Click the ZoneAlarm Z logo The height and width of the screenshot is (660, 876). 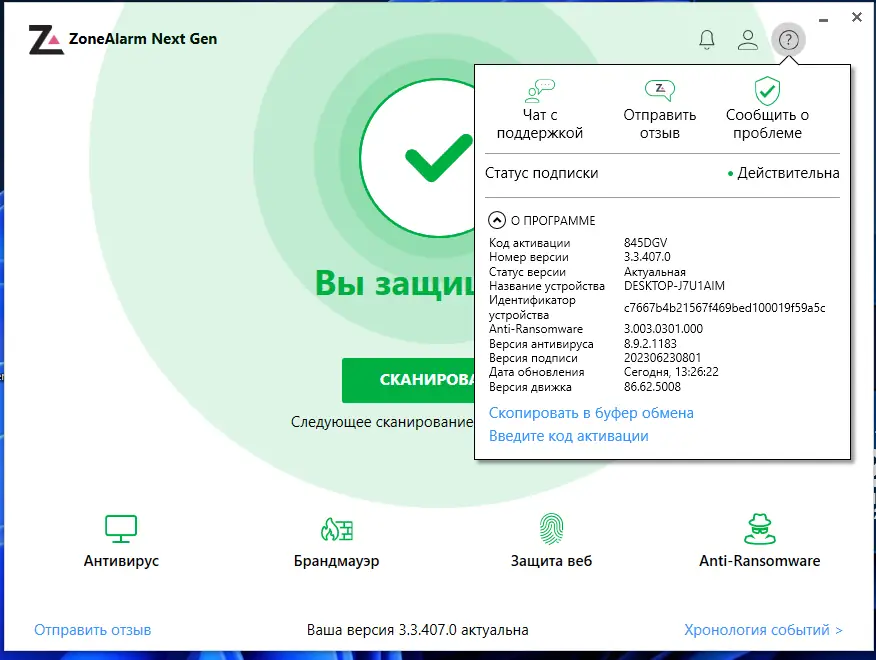(x=46, y=40)
